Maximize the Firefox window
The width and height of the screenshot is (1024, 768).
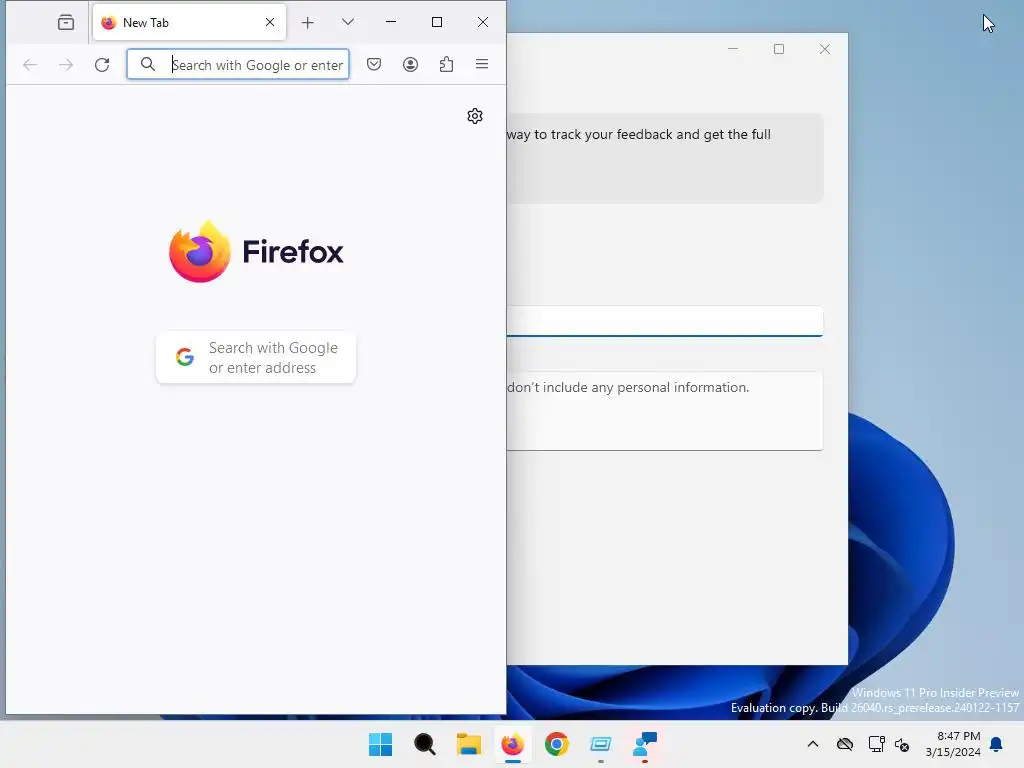[437, 22]
